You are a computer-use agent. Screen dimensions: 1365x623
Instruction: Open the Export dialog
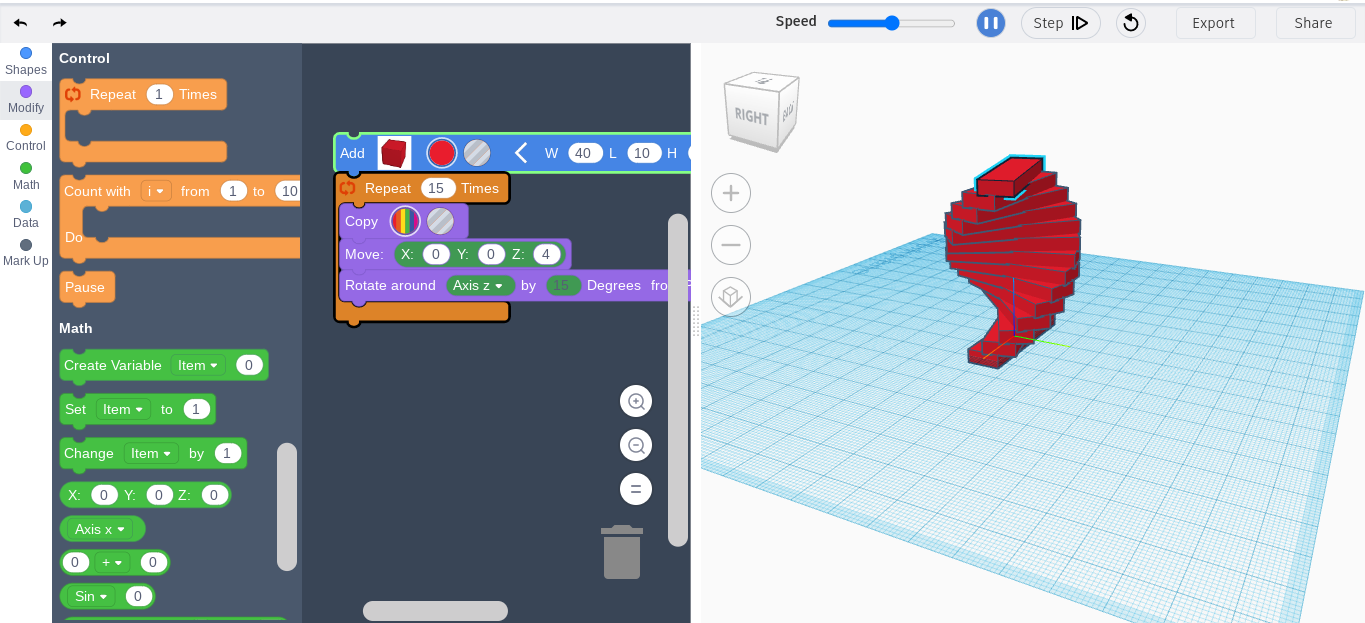point(1213,23)
